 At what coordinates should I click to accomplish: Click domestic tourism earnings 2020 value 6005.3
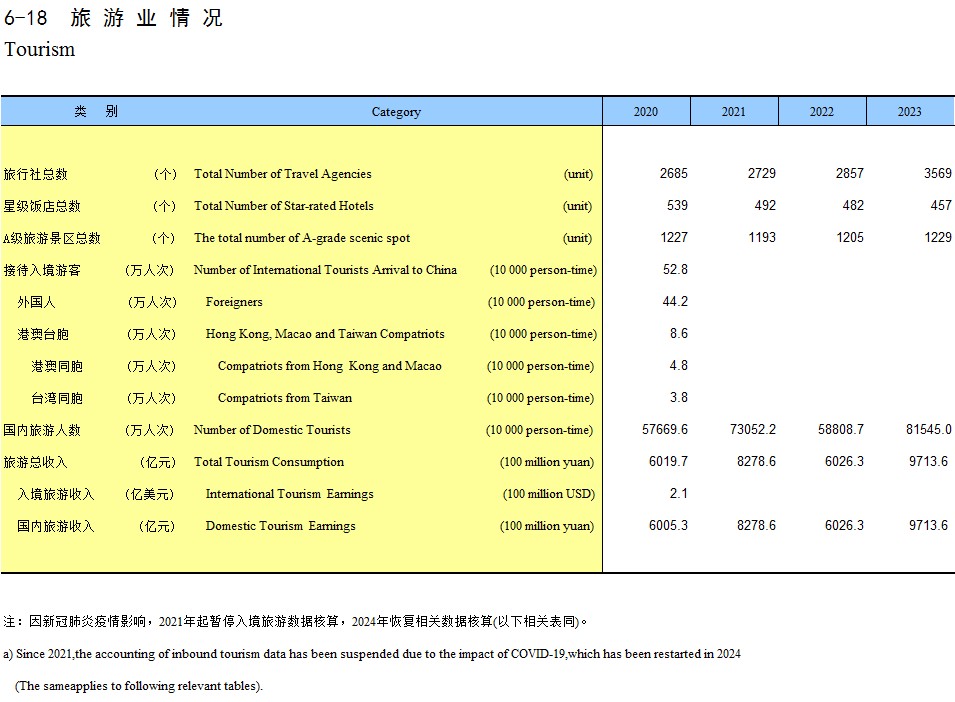[668, 525]
